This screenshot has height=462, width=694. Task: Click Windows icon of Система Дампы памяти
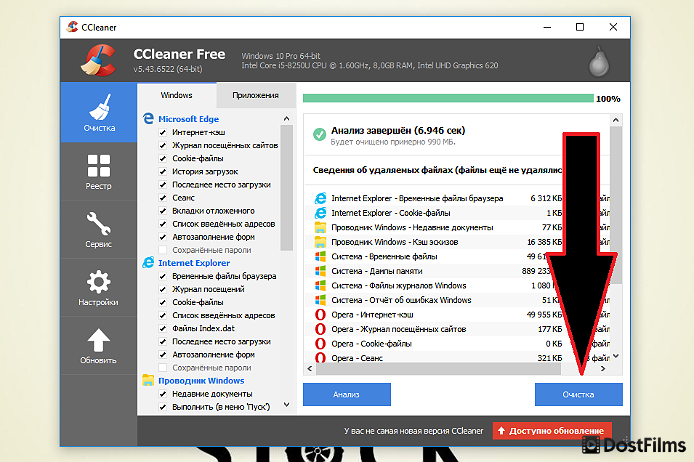click(320, 271)
